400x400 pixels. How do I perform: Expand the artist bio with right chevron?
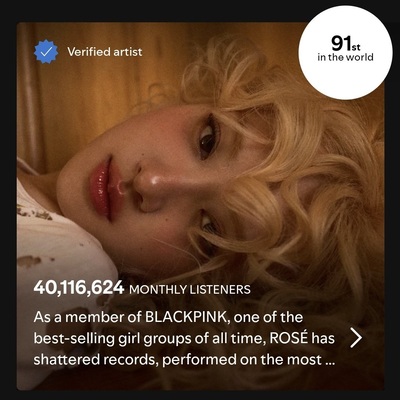[x=356, y=338]
